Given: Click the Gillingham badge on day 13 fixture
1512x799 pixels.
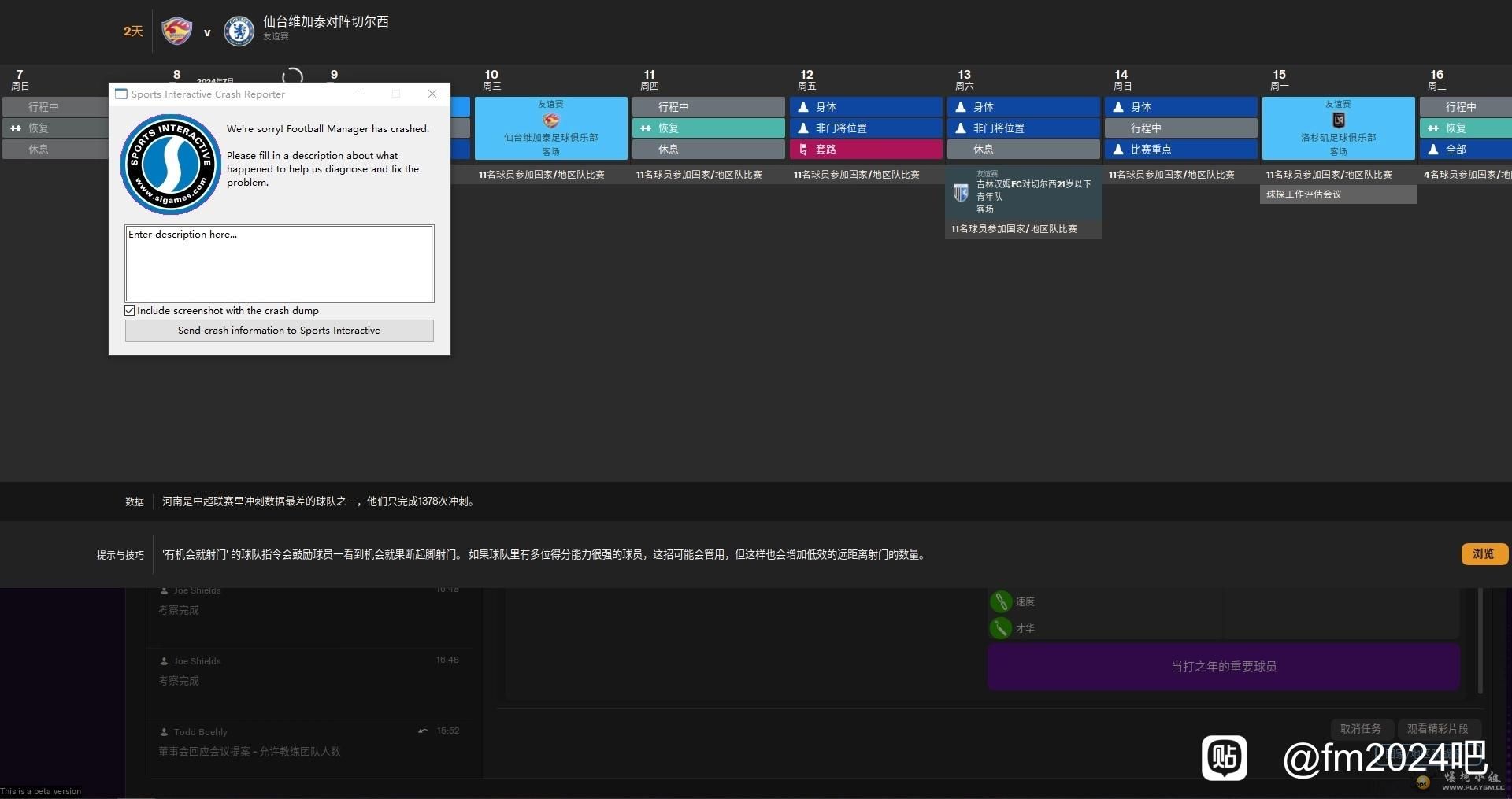Looking at the screenshot, I should tap(961, 193).
